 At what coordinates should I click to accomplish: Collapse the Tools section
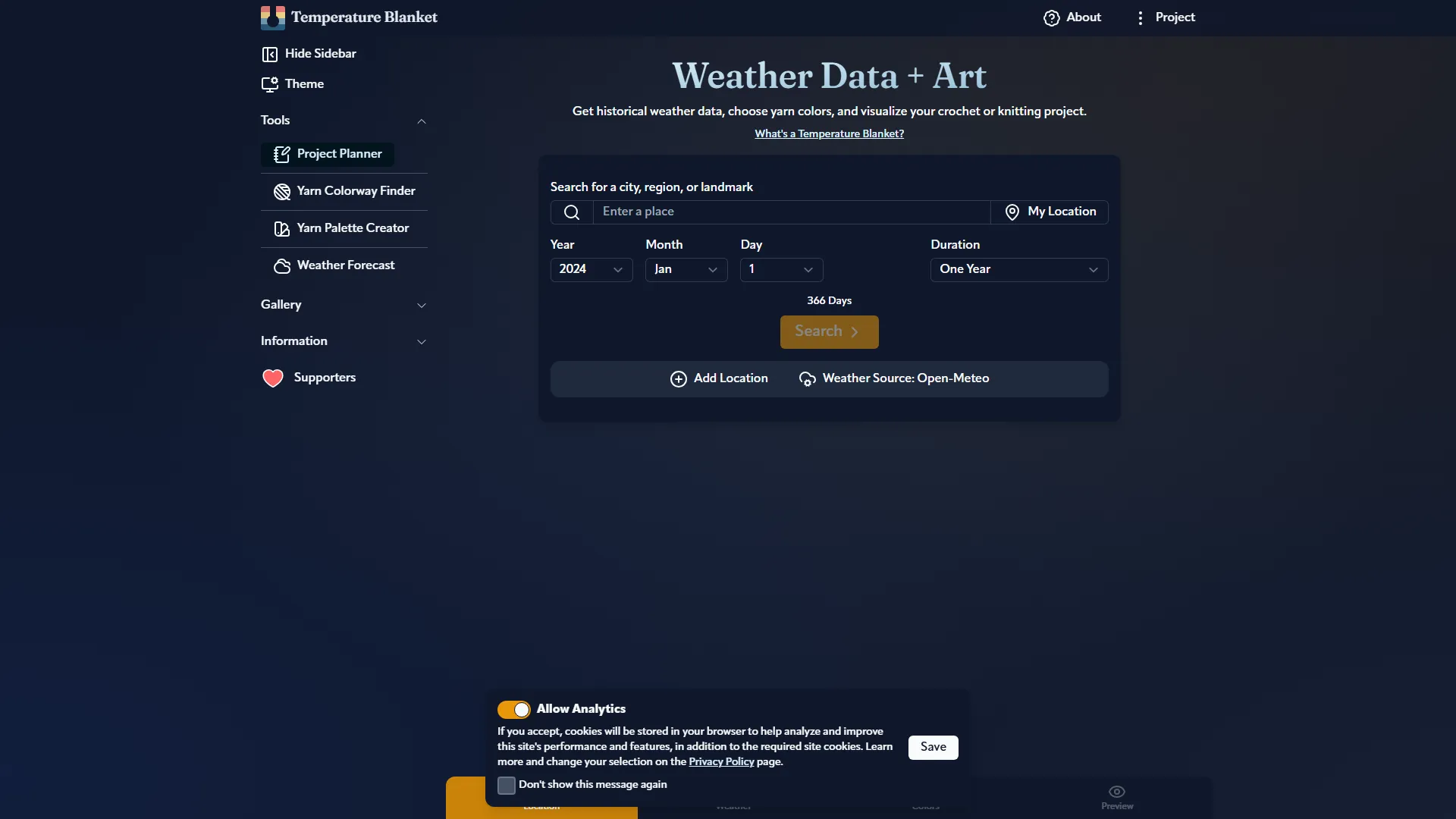coord(422,121)
